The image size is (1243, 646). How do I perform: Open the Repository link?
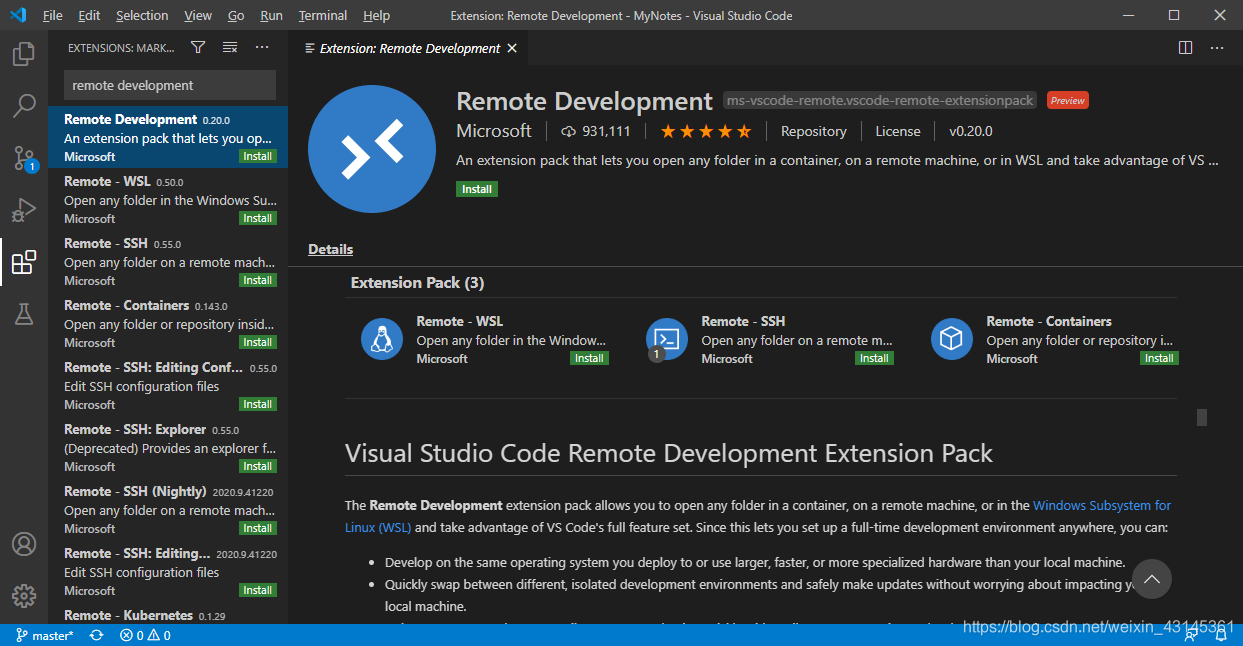[814, 131]
